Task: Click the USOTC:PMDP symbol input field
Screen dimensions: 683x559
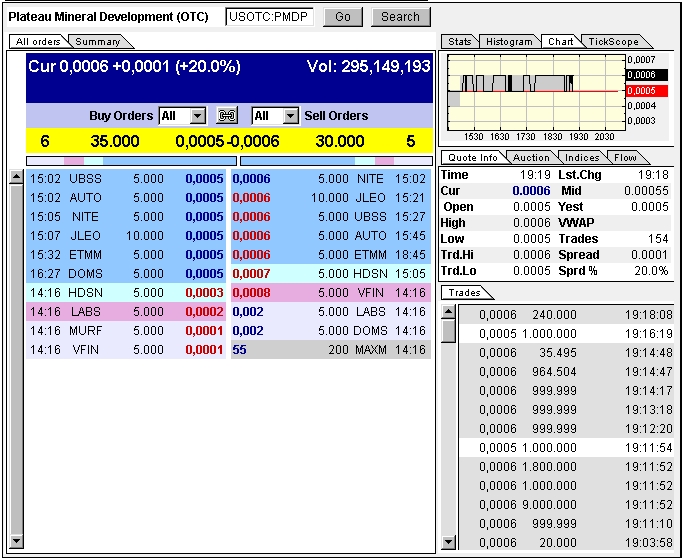Action: [270, 17]
